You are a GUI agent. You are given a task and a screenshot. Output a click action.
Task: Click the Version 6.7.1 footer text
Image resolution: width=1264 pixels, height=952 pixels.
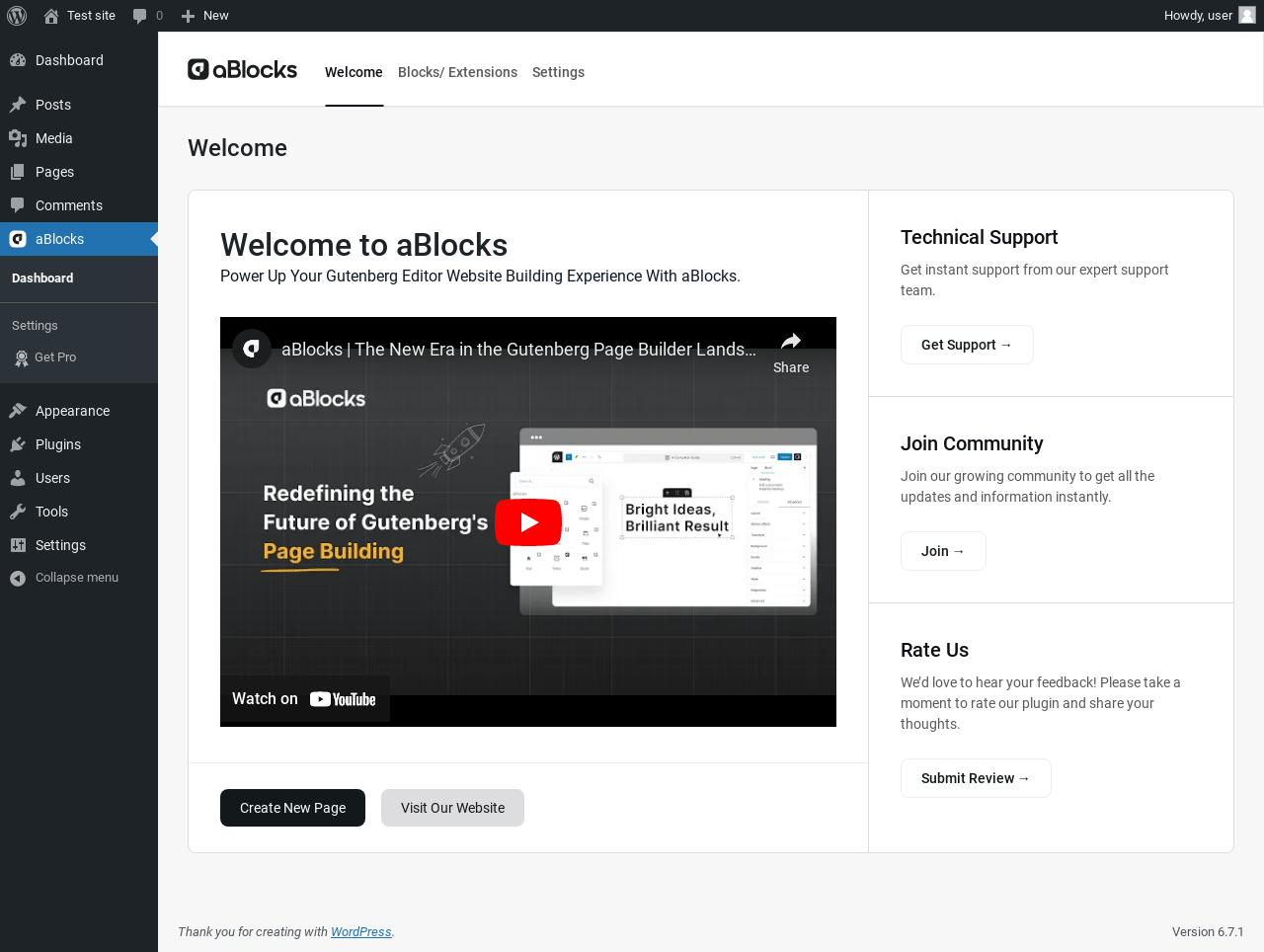[x=1208, y=932]
